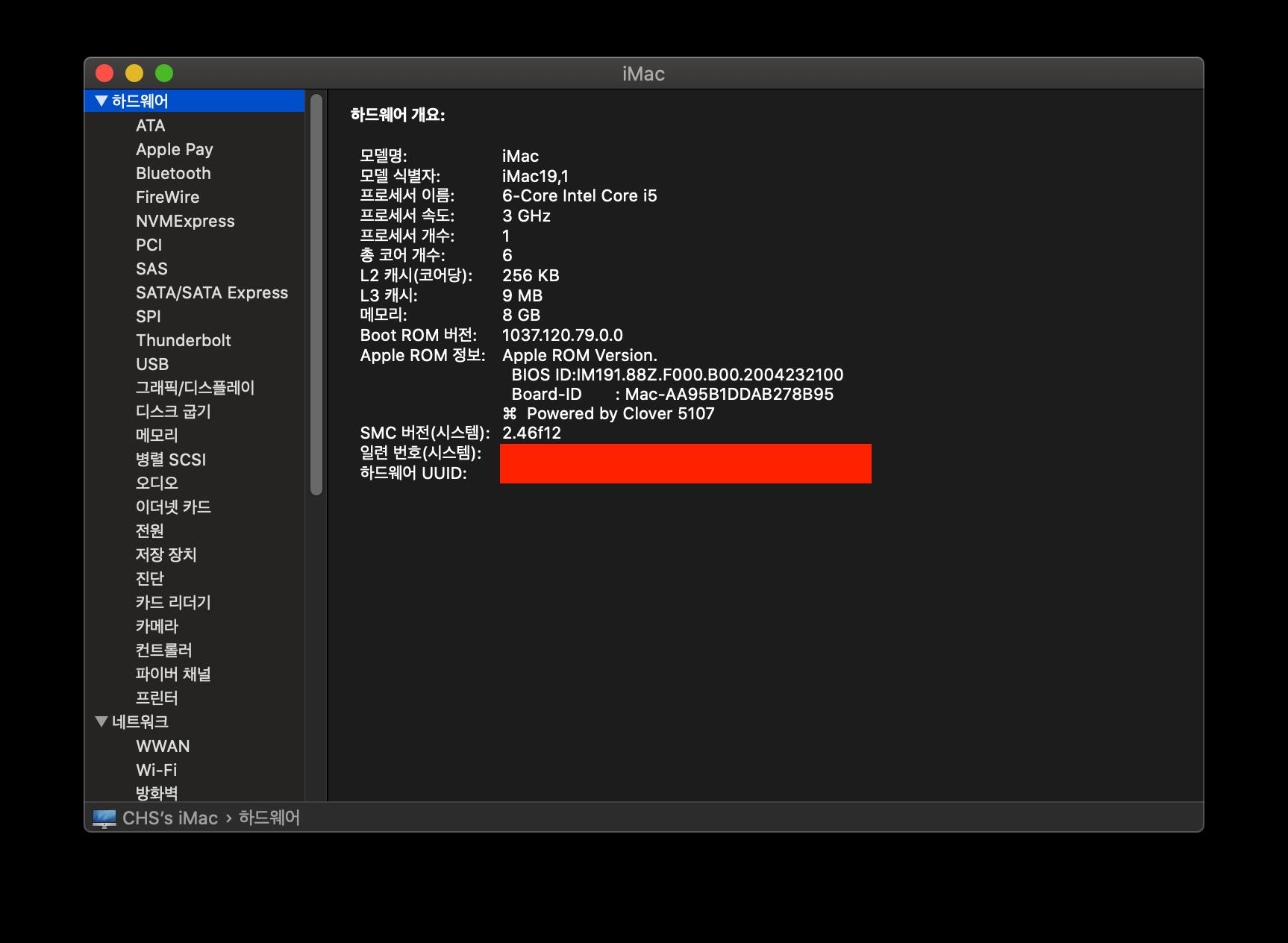Click the 9 MB L3 cache value
The width and height of the screenshot is (1288, 943).
tap(522, 295)
